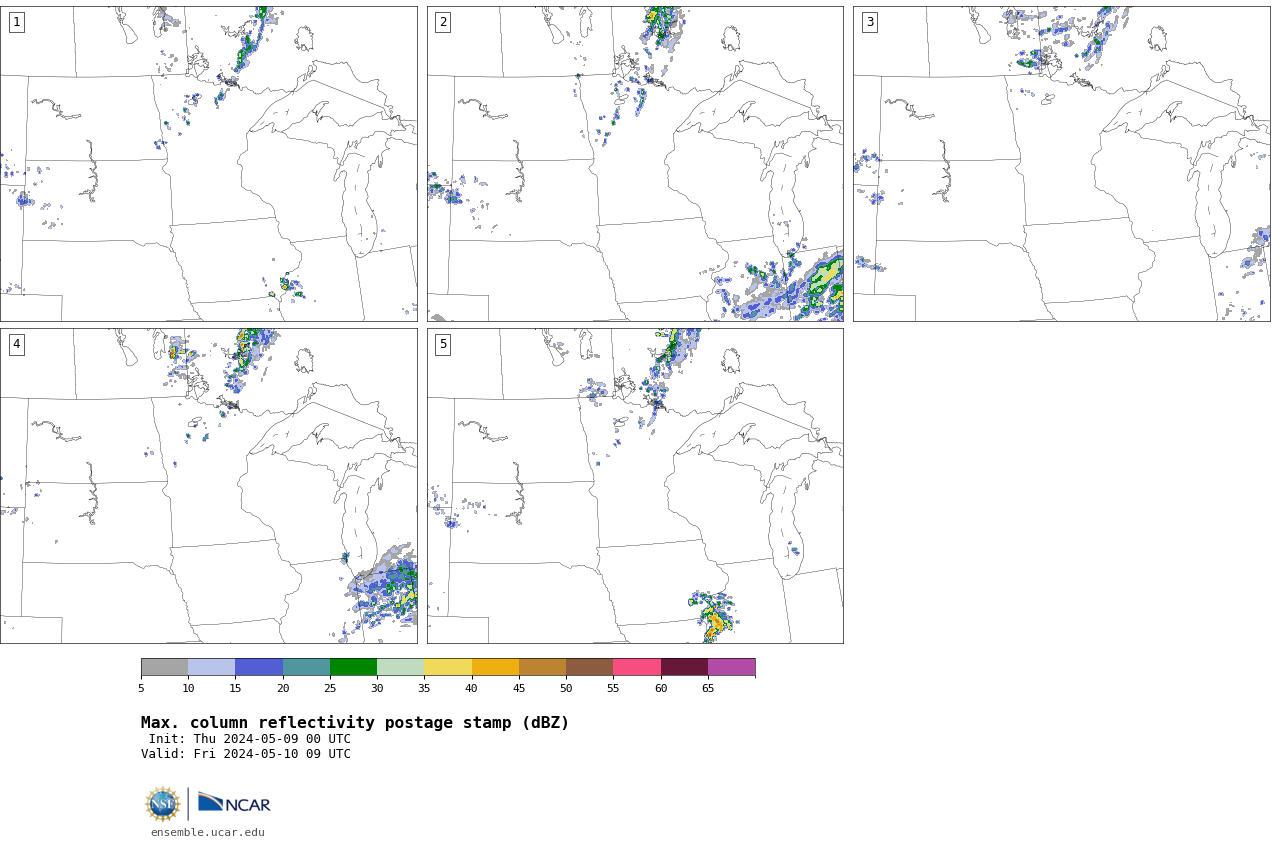
Task: Click the member number 5 label box
Action: (x=443, y=344)
